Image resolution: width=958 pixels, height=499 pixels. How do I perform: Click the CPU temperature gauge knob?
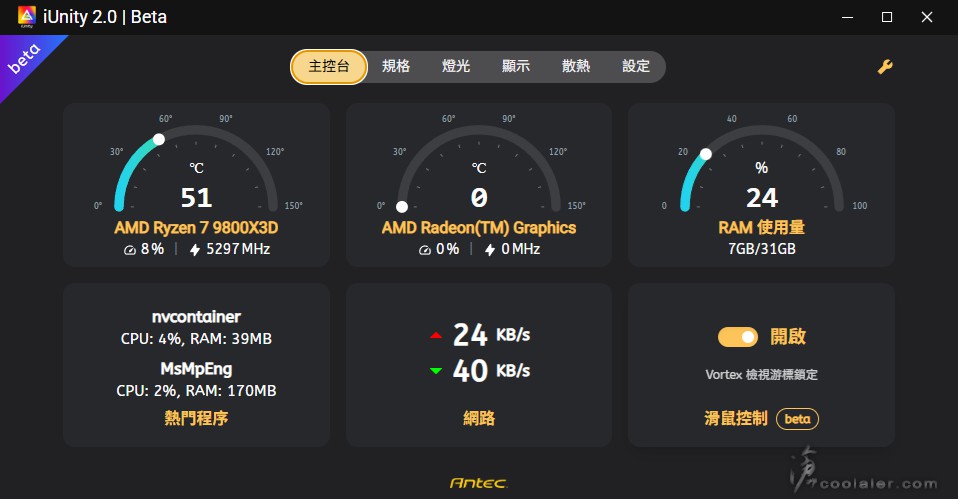tap(159, 141)
